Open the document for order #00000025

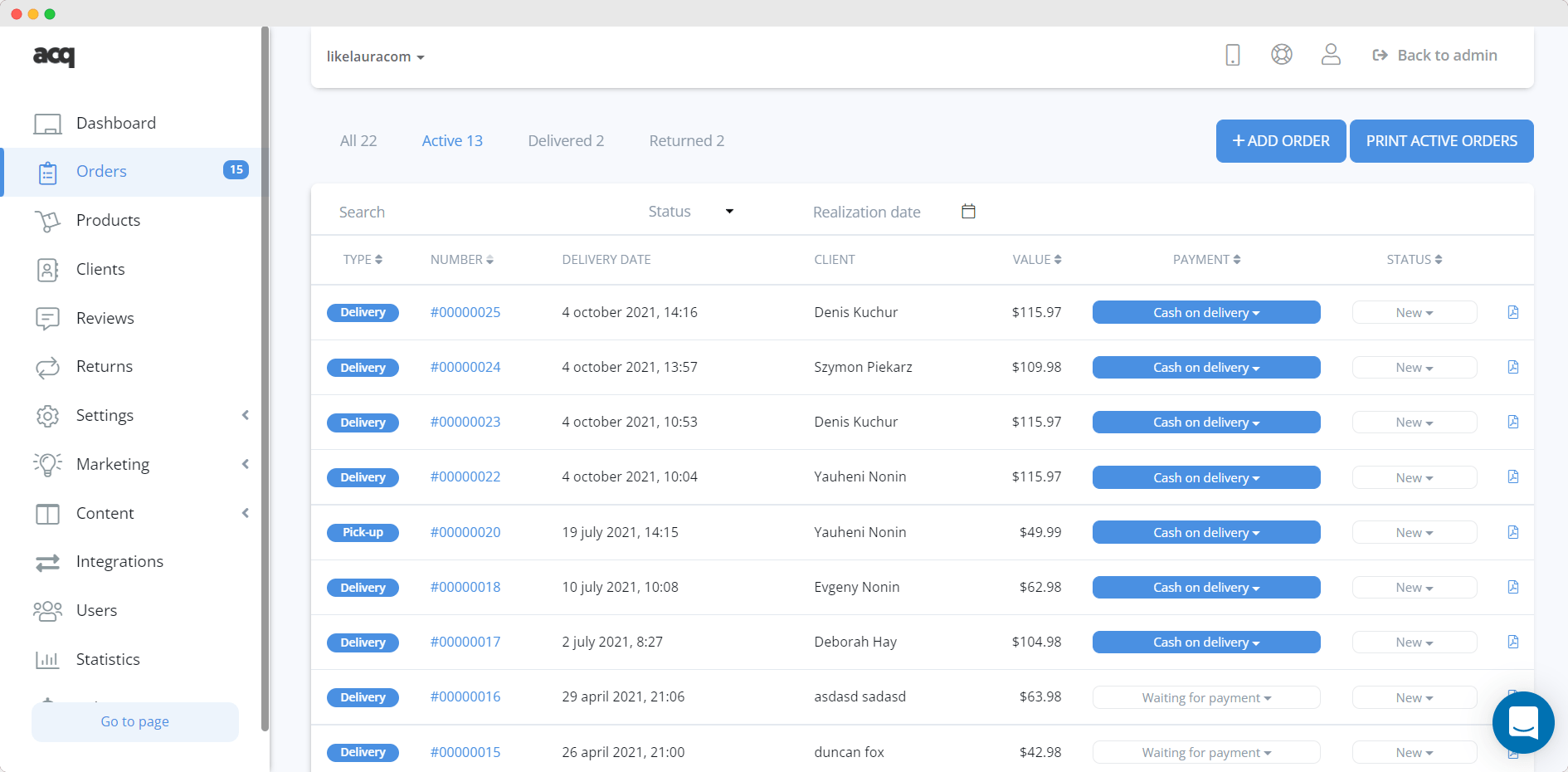click(1513, 312)
